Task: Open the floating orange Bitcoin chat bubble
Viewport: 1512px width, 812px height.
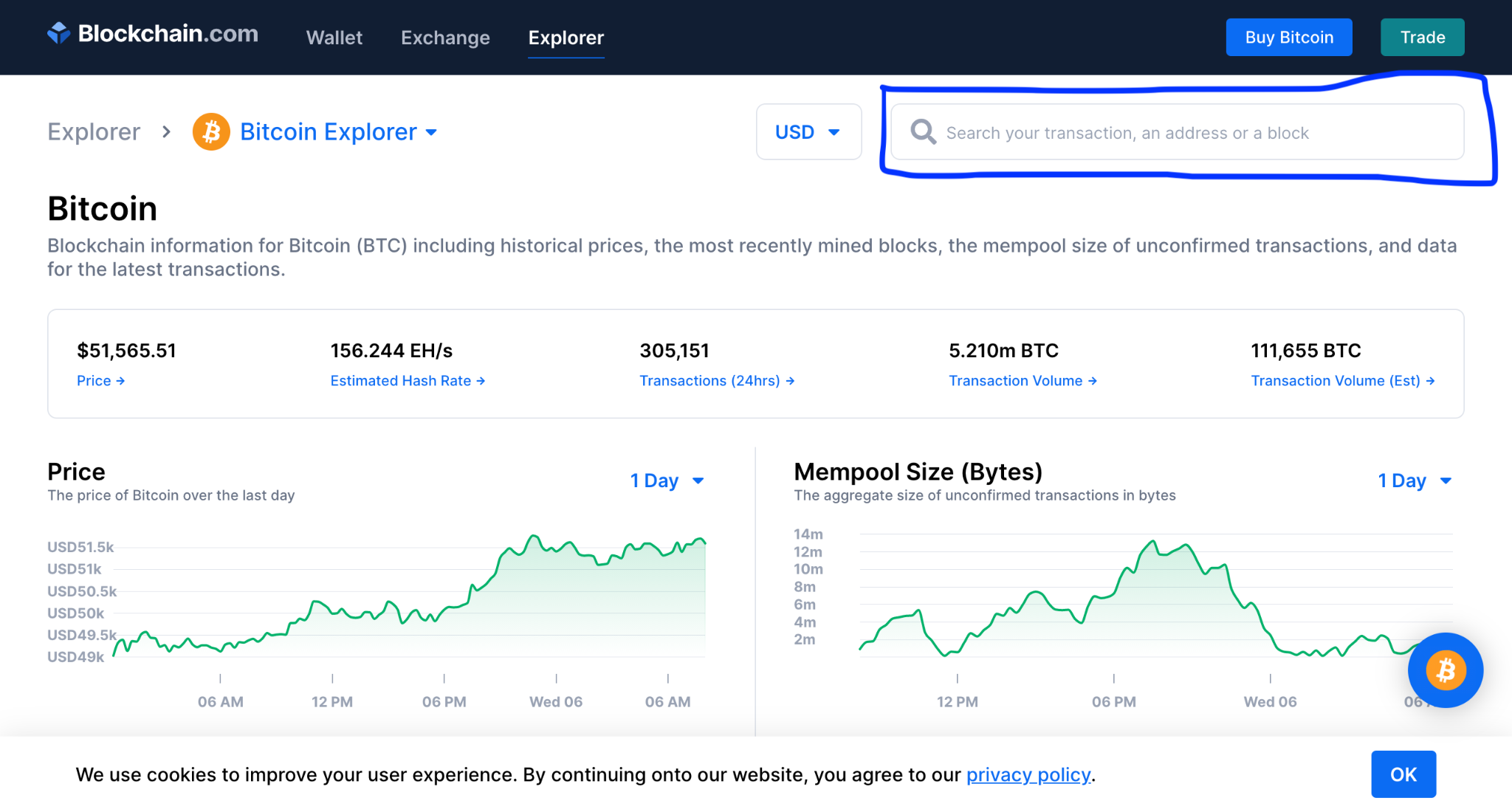Action: [x=1445, y=670]
